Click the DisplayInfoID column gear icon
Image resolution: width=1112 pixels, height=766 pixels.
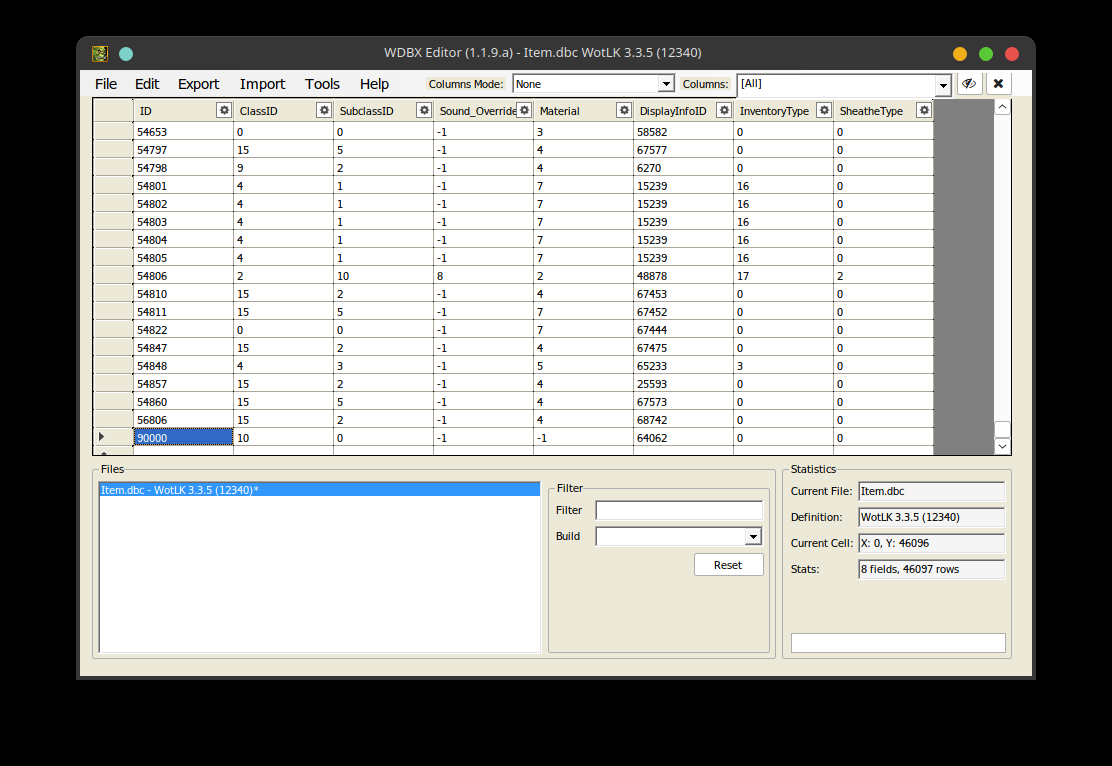[724, 111]
